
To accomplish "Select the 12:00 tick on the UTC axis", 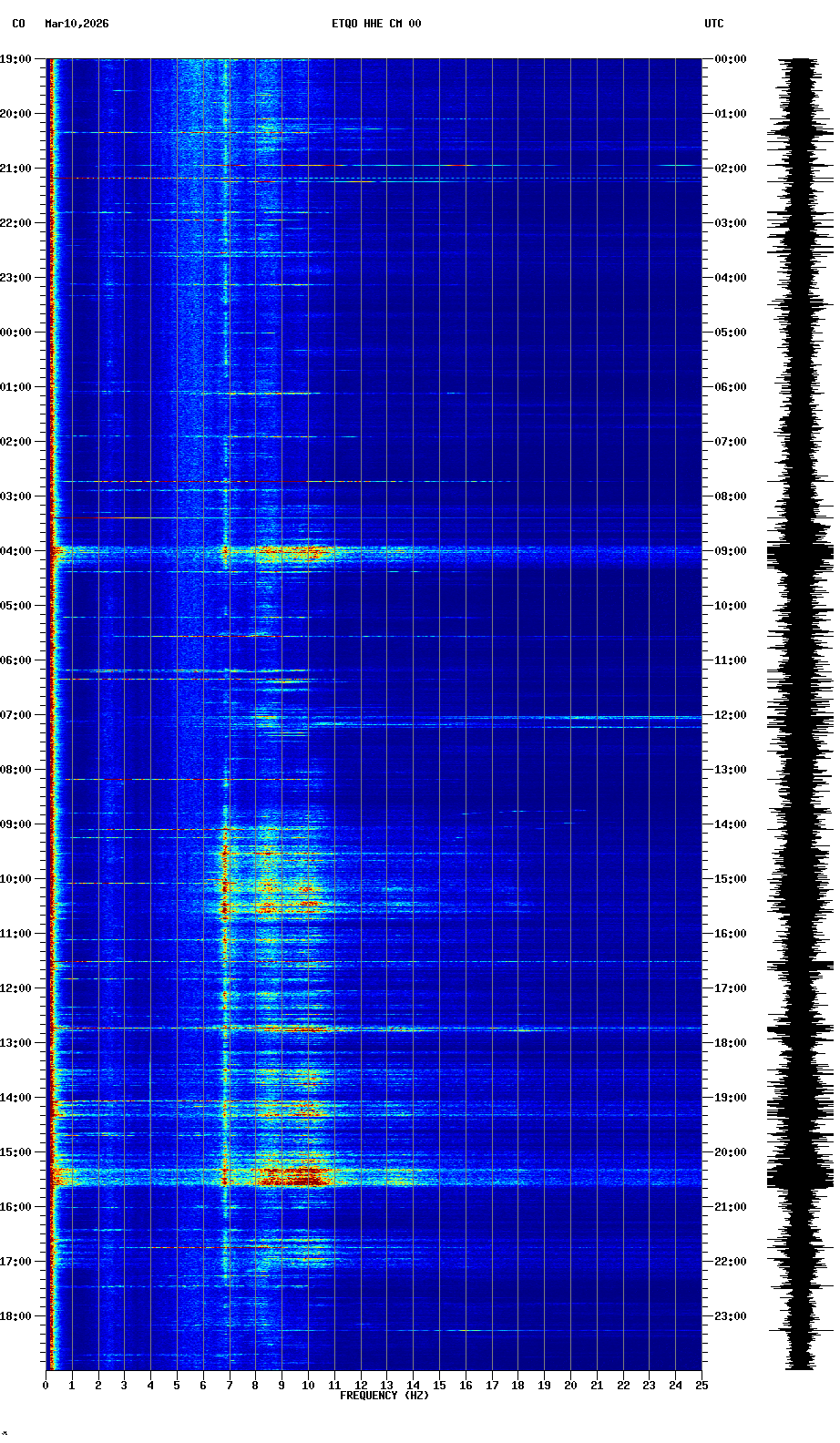I will 730,715.
